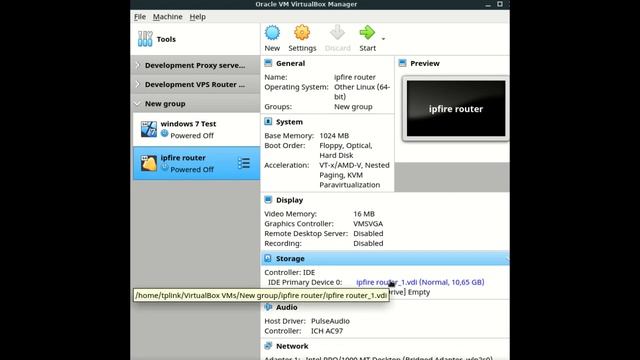Click the System section chip icon

click(x=268, y=121)
